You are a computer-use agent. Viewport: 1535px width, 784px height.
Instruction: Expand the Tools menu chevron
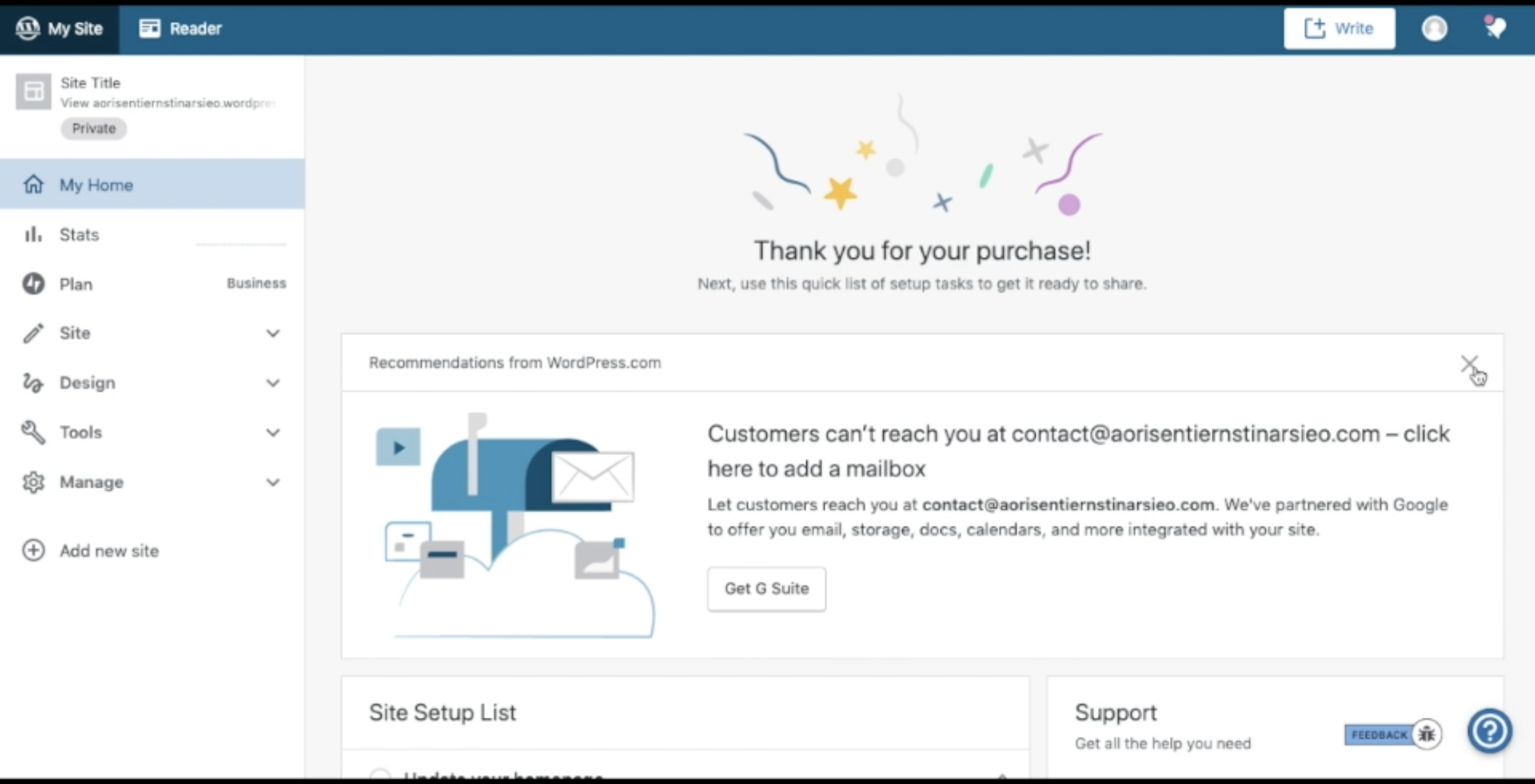point(273,432)
